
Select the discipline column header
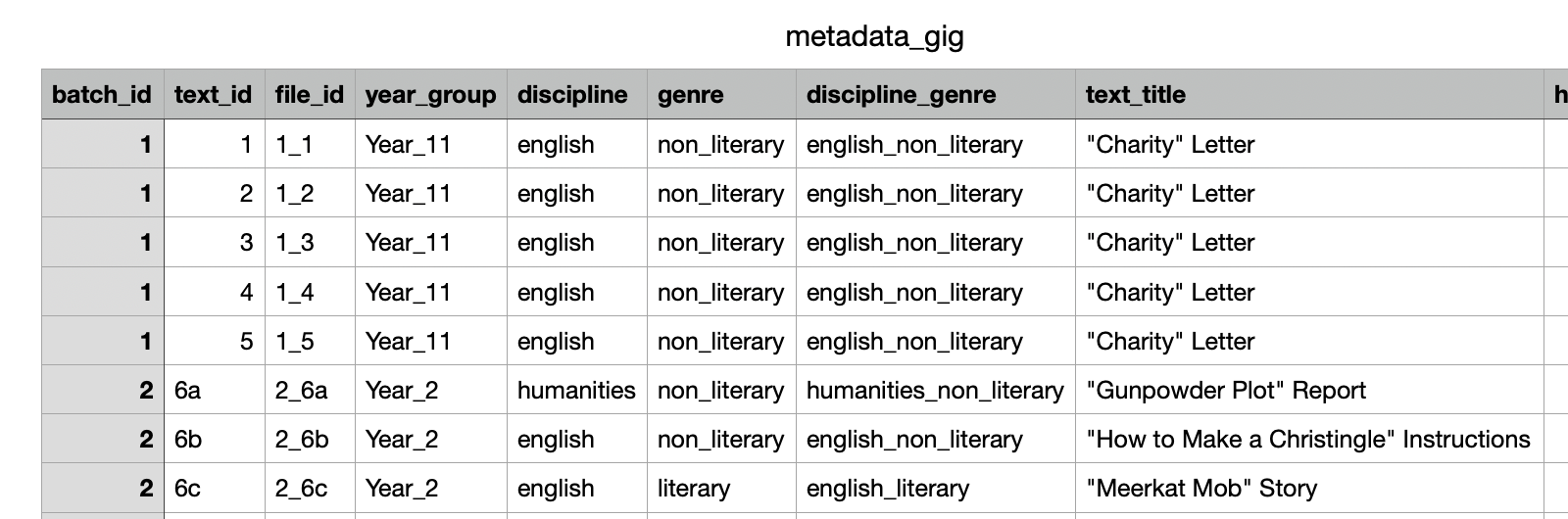pos(572,95)
